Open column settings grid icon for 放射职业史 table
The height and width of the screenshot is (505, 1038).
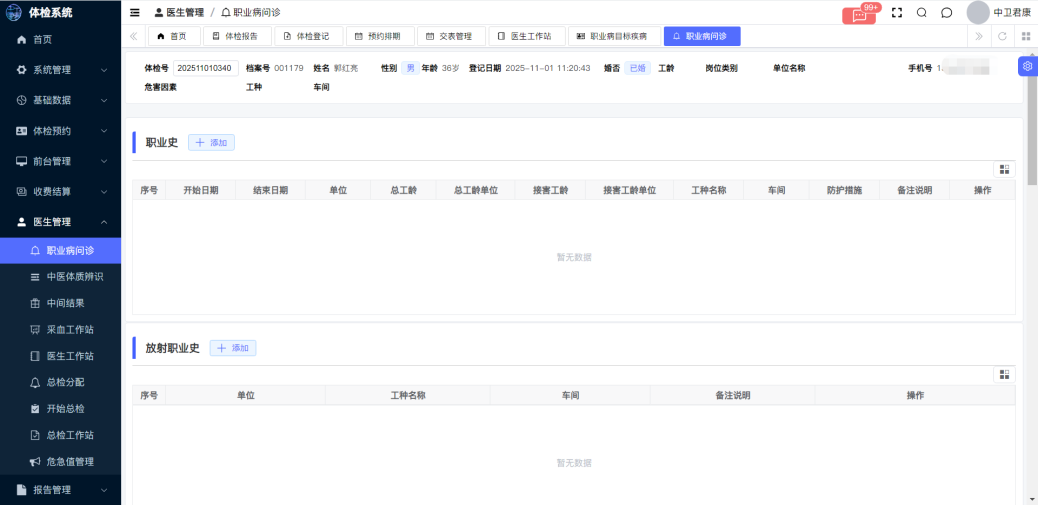coord(1004,374)
